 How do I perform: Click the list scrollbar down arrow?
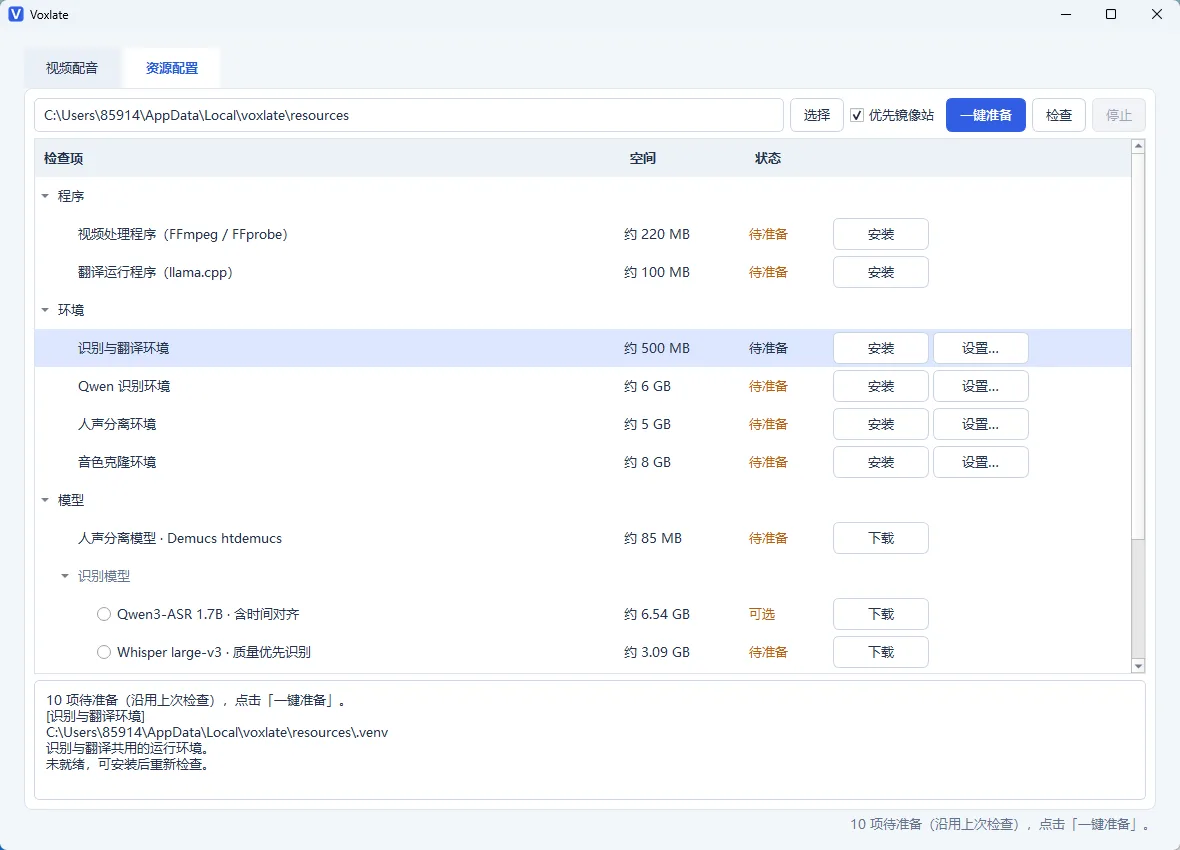[x=1138, y=666]
